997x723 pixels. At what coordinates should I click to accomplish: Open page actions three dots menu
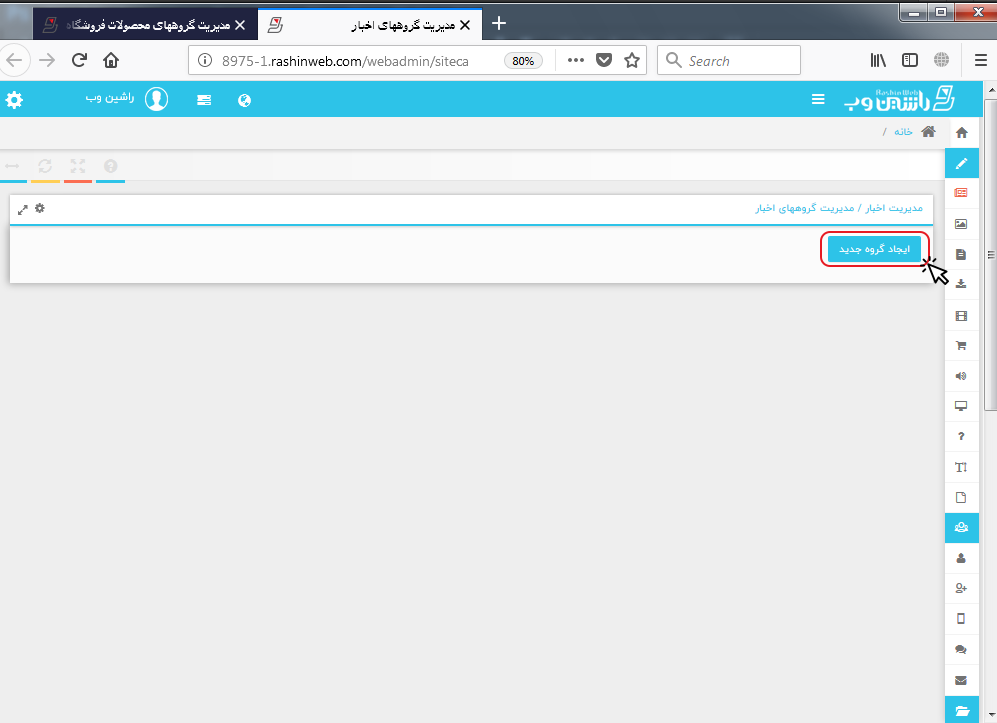click(x=575, y=60)
